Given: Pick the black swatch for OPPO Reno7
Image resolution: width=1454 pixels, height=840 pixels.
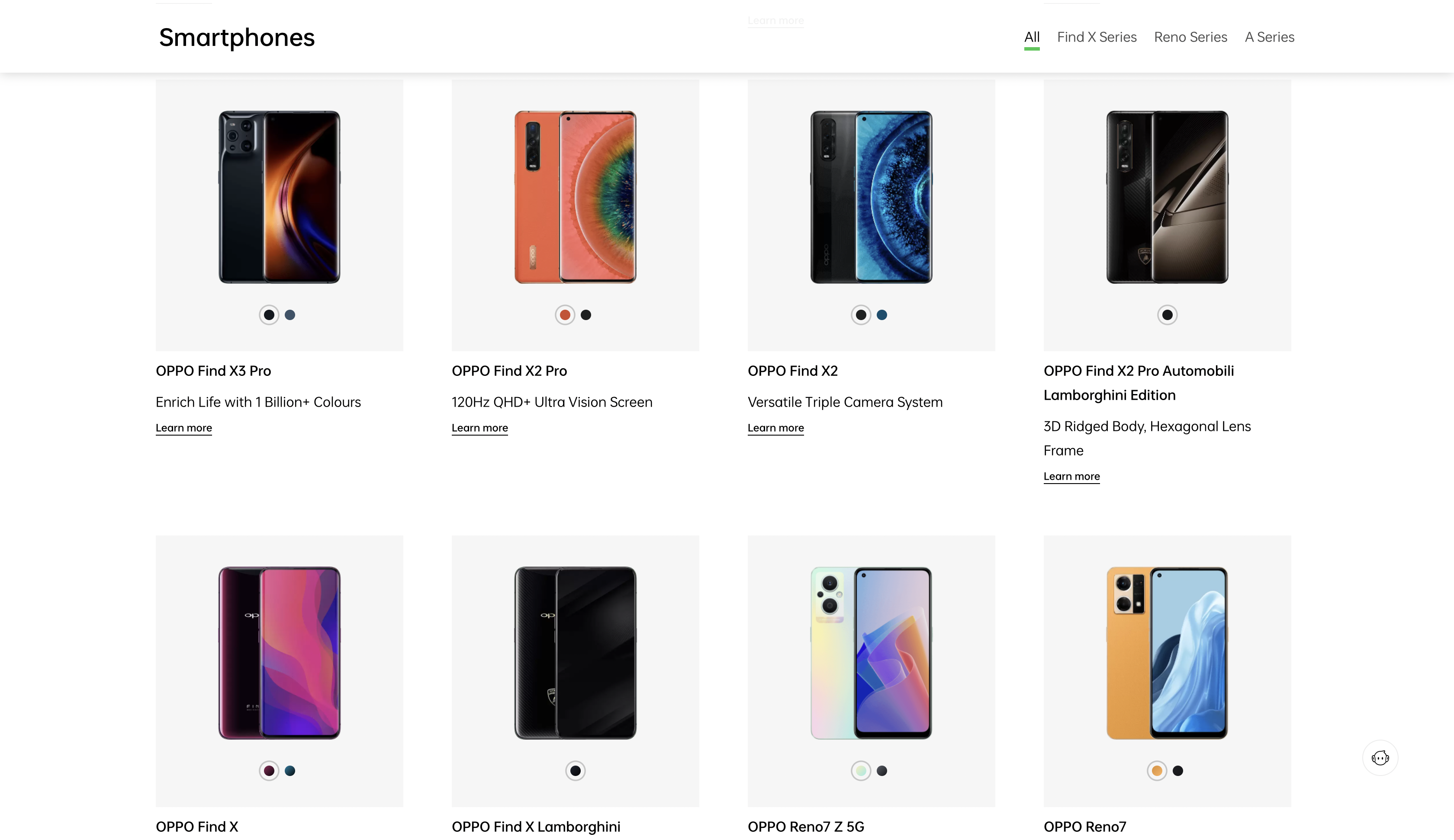Looking at the screenshot, I should click(1178, 771).
